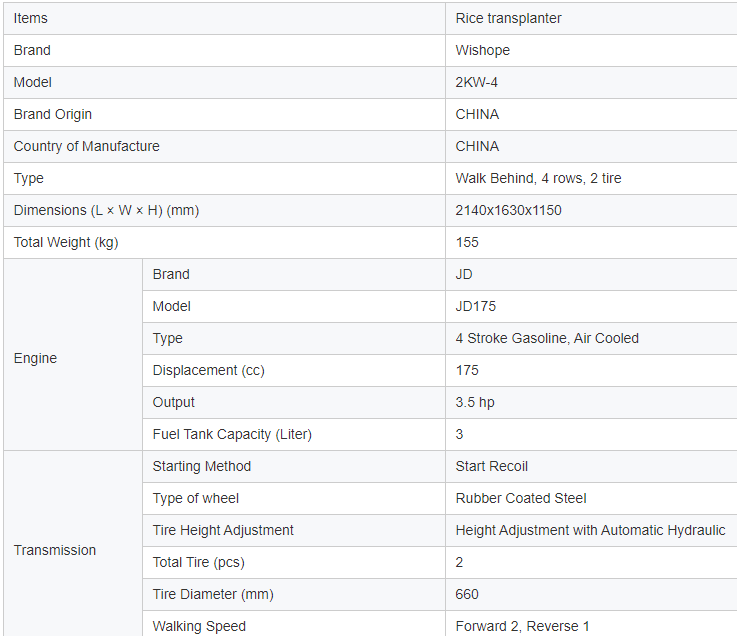Click the 'Walking Speed' label
The height and width of the screenshot is (636, 737).
pos(199,626)
